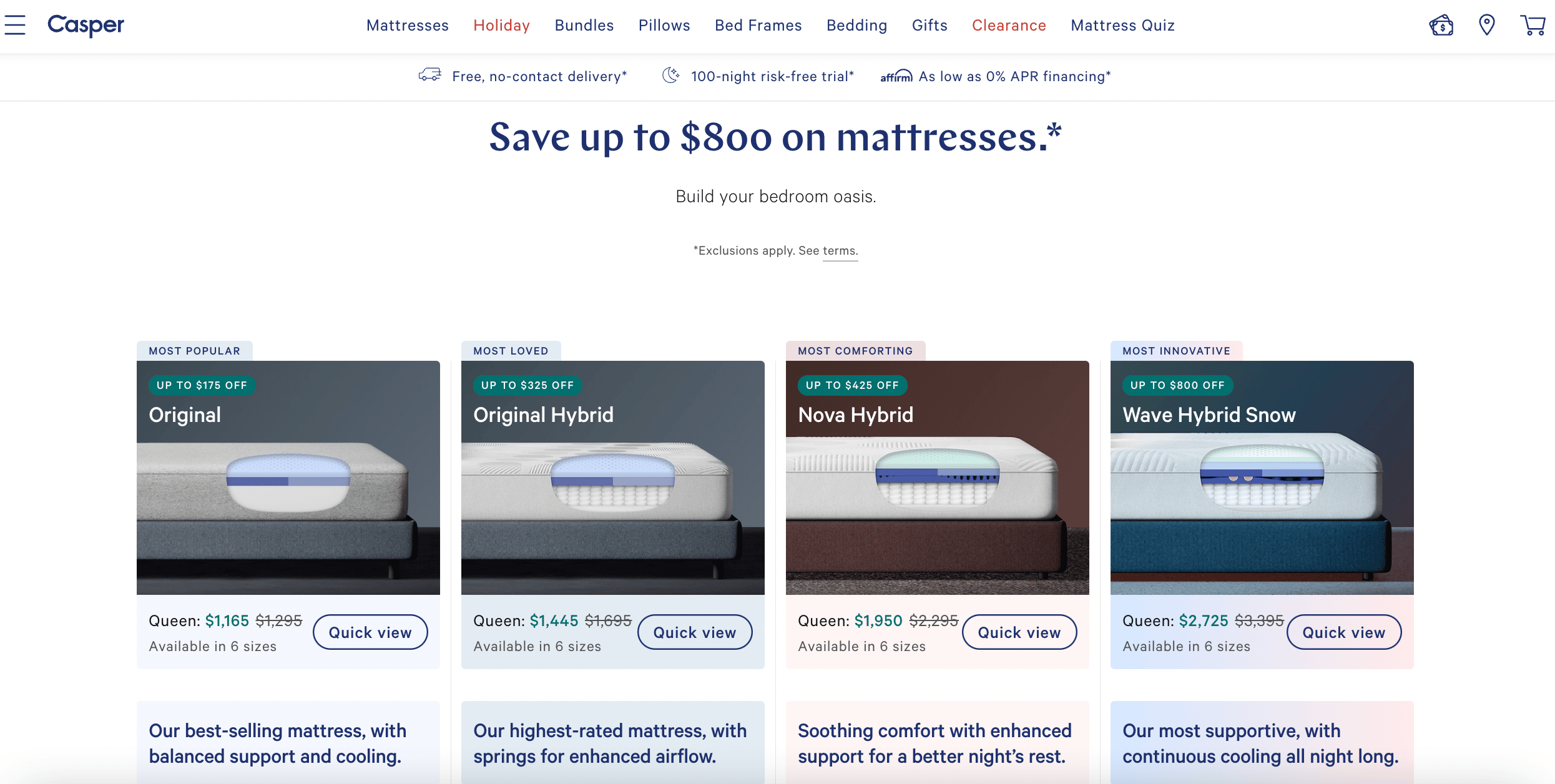This screenshot has height=784, width=1555.
Task: Open the hamburger menu icon
Action: coord(15,25)
